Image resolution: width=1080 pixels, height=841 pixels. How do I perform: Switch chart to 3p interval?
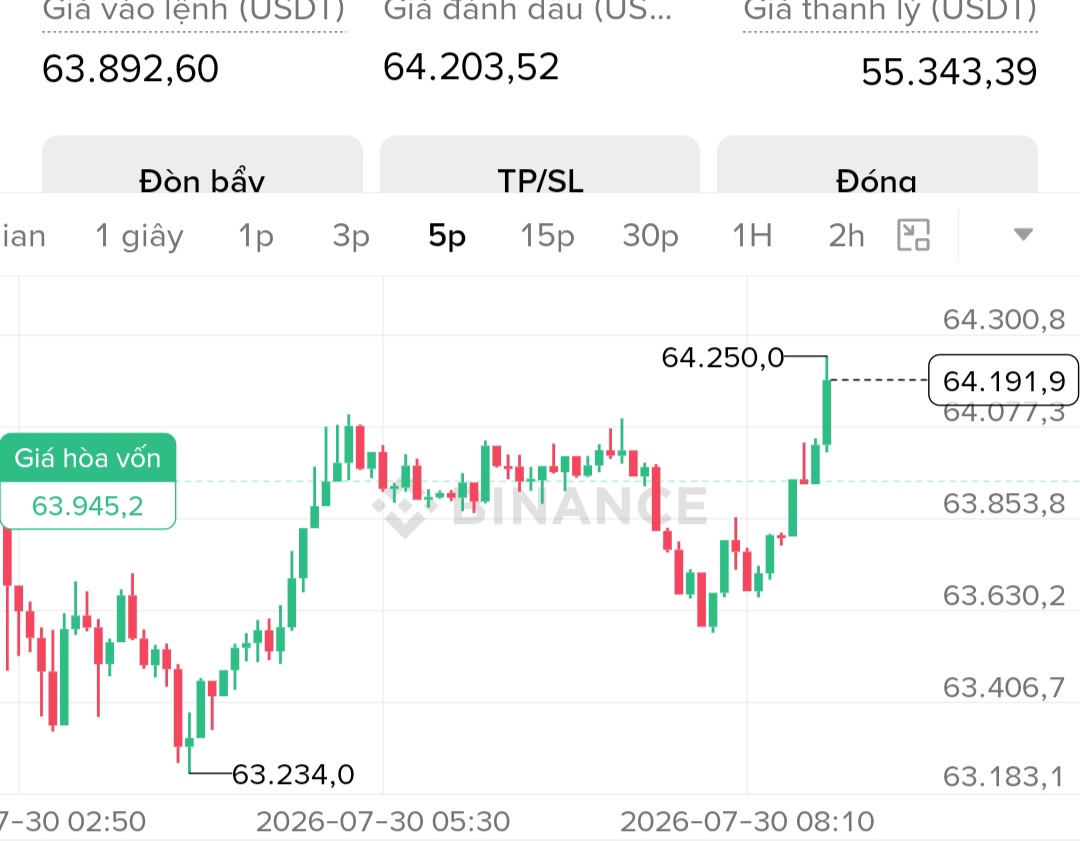(351, 236)
